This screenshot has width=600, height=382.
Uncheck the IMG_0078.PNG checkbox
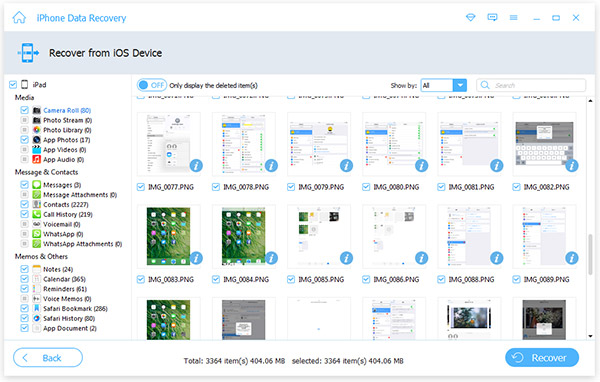coord(216,187)
